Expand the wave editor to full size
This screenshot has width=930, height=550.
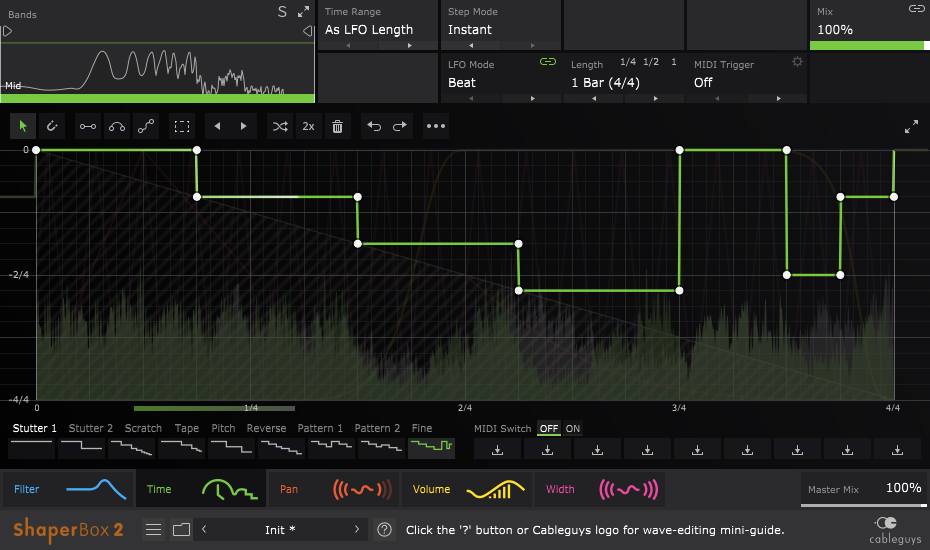click(911, 126)
